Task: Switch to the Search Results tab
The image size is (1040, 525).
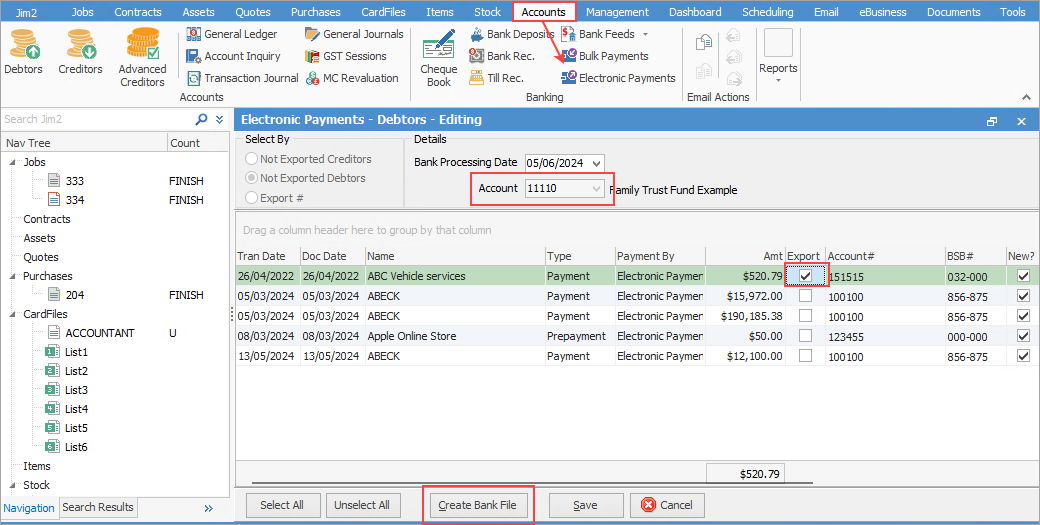Action: (x=98, y=507)
